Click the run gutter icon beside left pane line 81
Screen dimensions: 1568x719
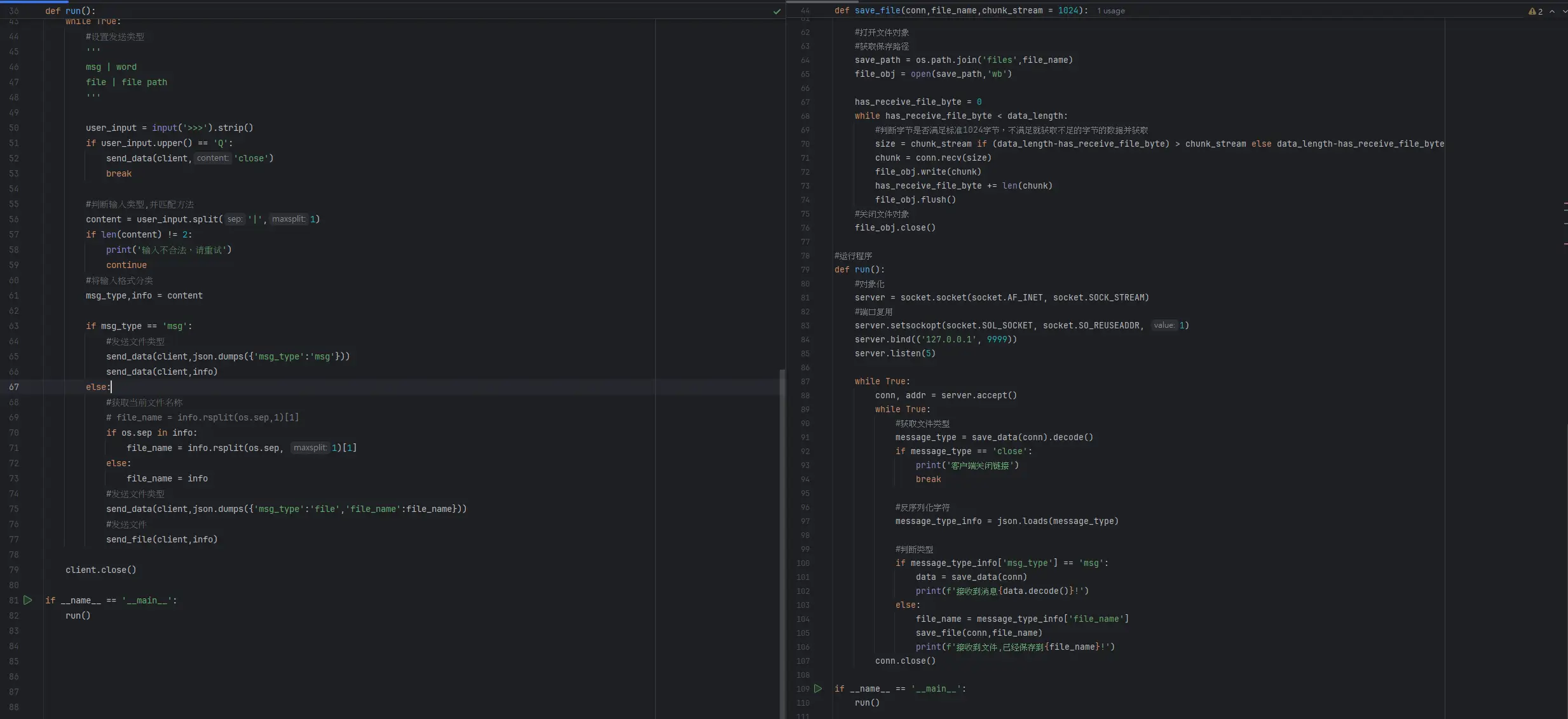pos(28,600)
